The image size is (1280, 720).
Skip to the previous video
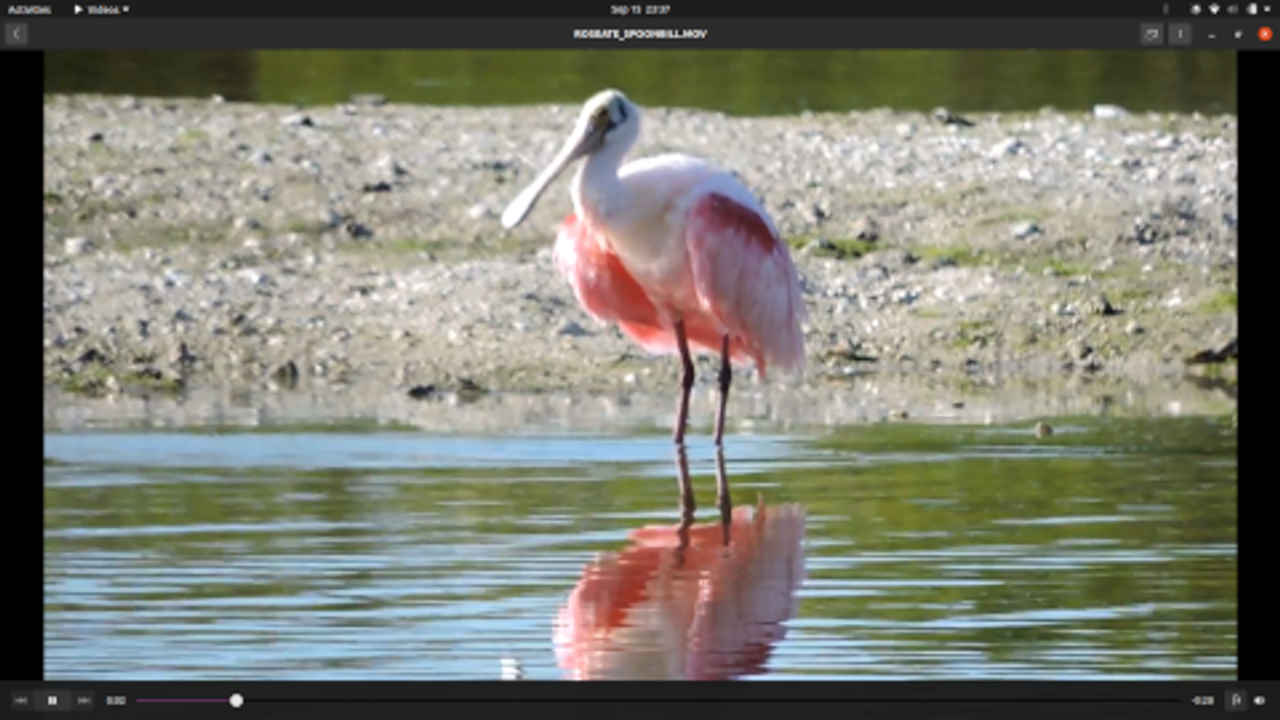(x=20, y=701)
